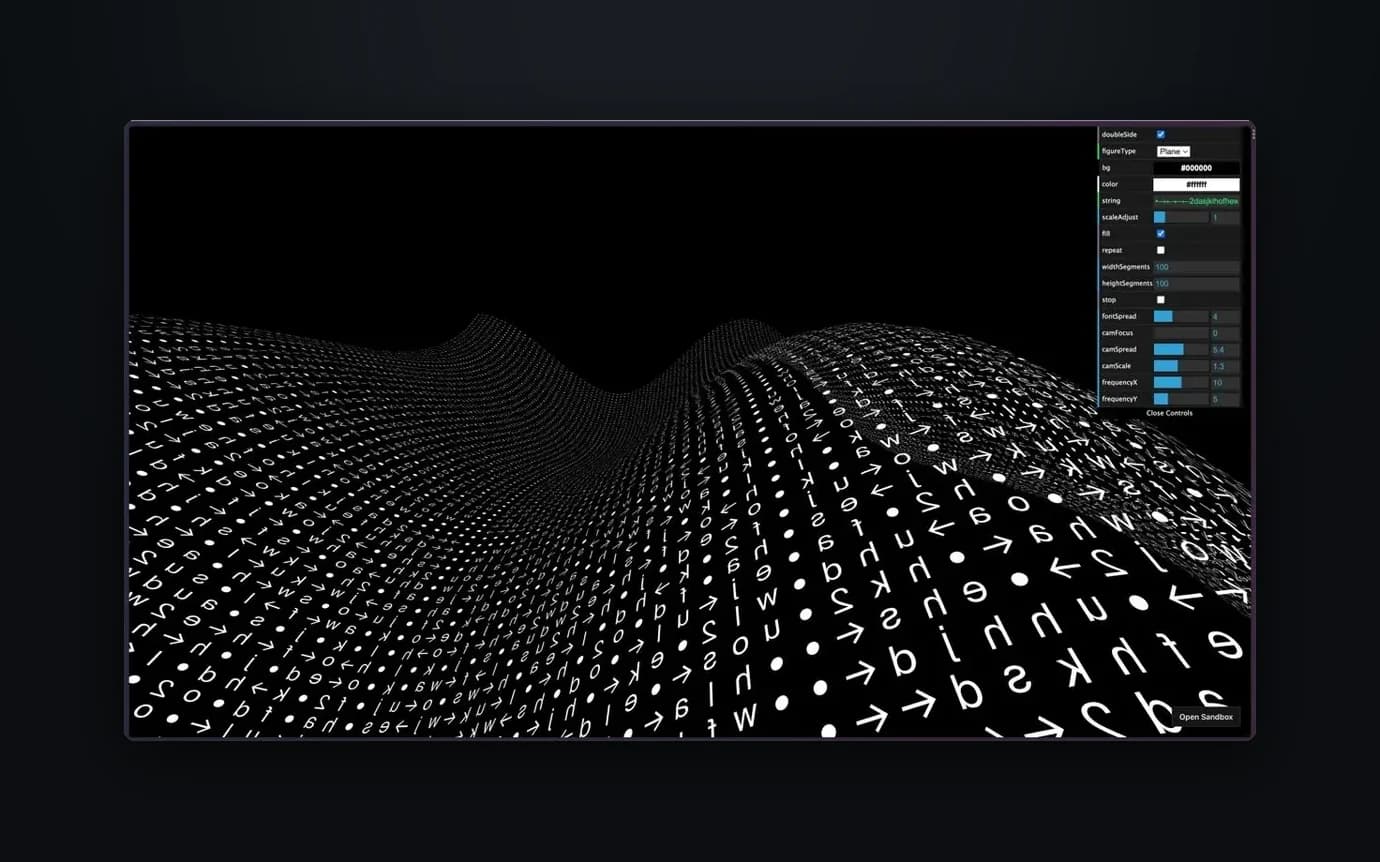Click the camFocus slider track
The height and width of the screenshot is (862, 1380).
click(1181, 333)
